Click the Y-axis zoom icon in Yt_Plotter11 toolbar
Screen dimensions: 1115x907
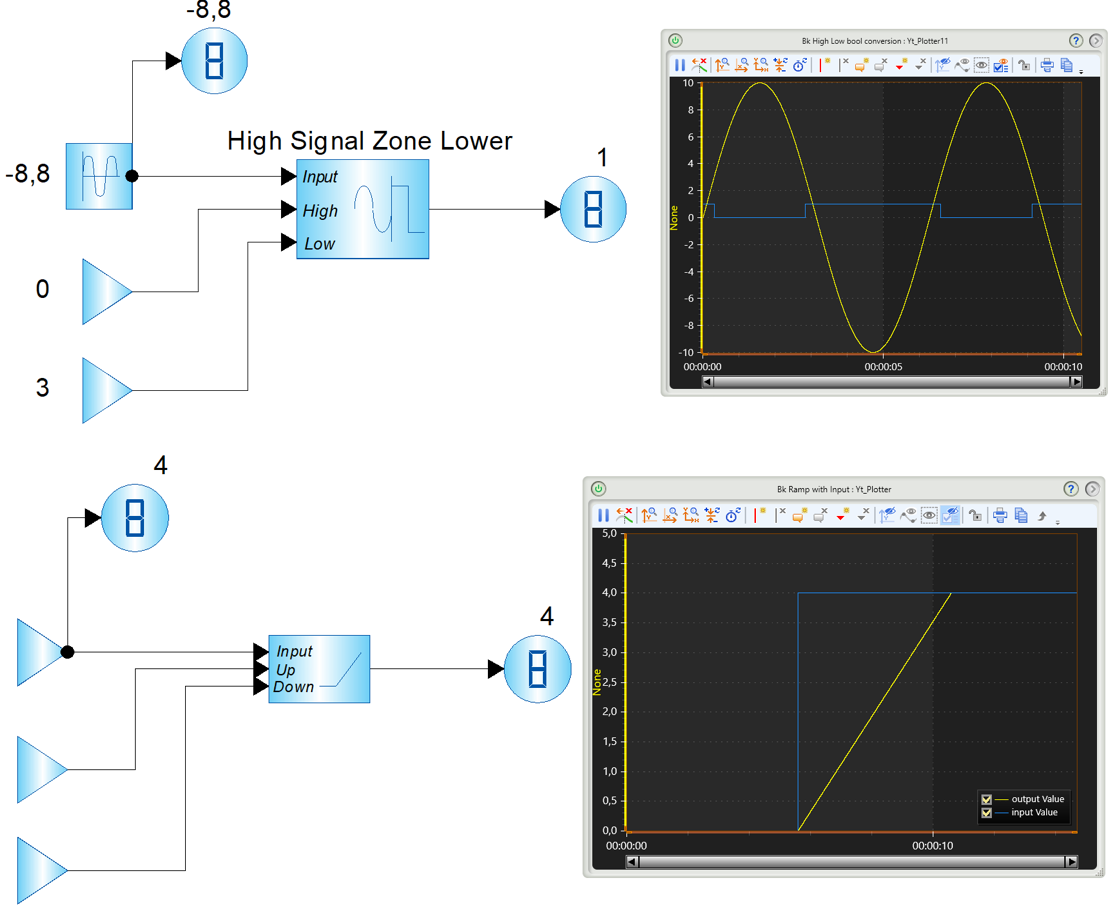[722, 65]
